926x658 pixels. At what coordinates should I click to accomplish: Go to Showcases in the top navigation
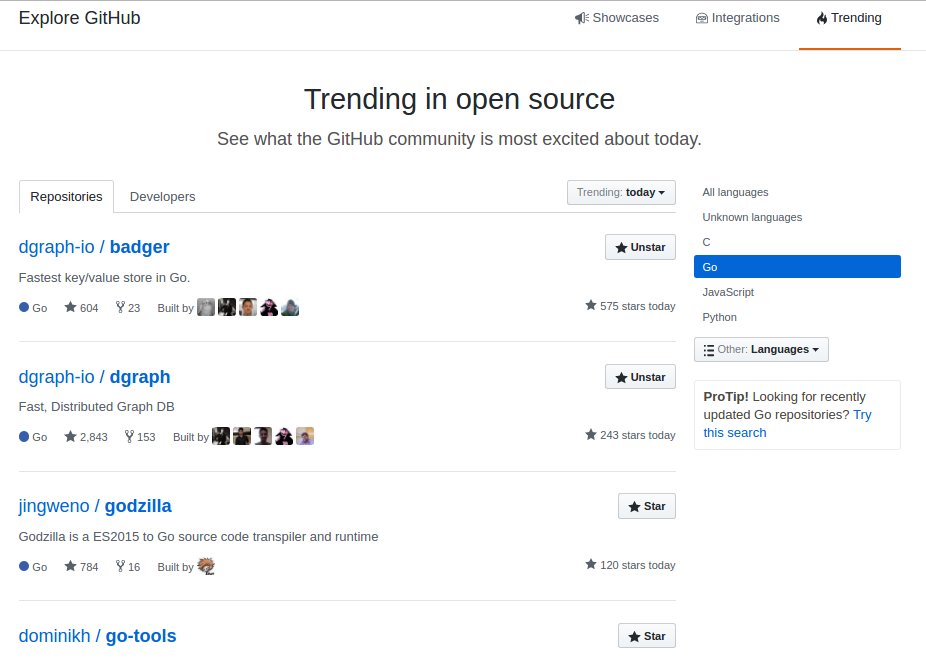[617, 18]
